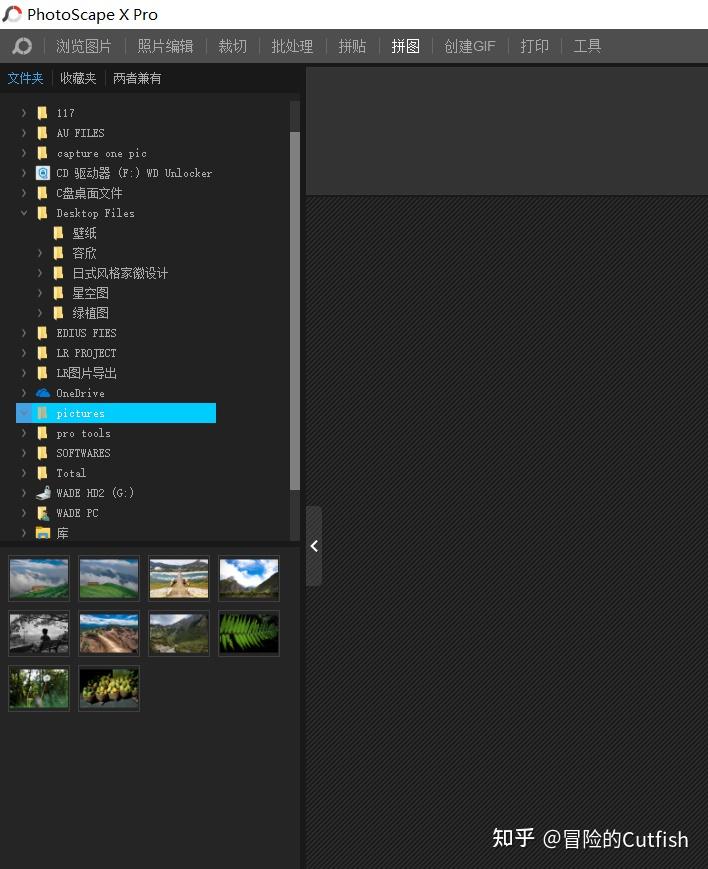
Task: Open the 照片编辑 tab
Action: tap(165, 46)
